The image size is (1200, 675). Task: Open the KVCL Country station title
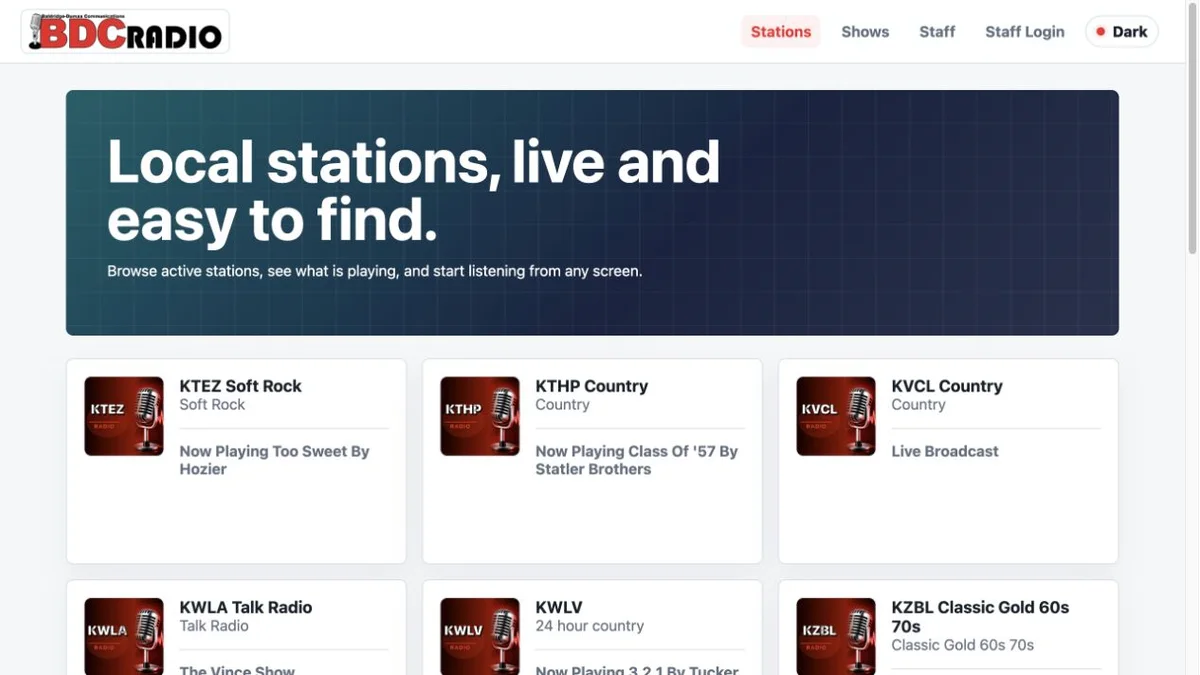[947, 386]
